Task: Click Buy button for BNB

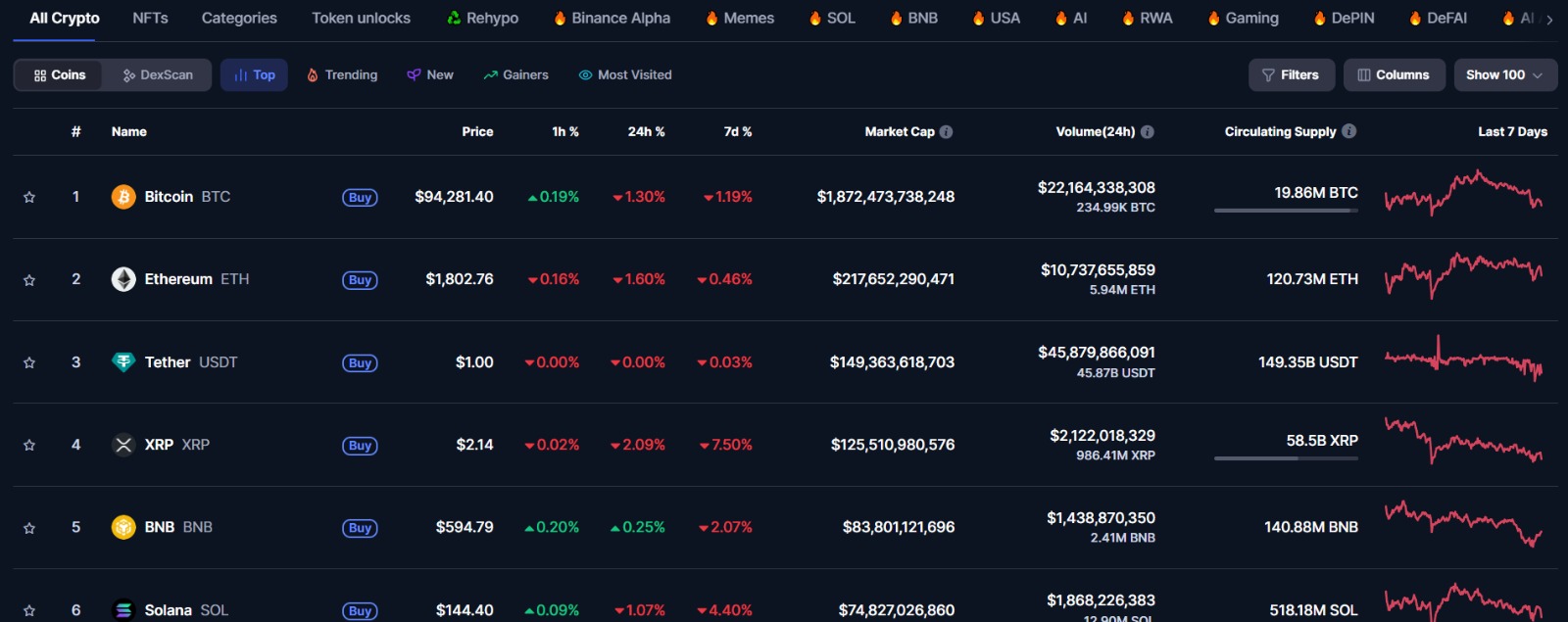Action: [360, 528]
